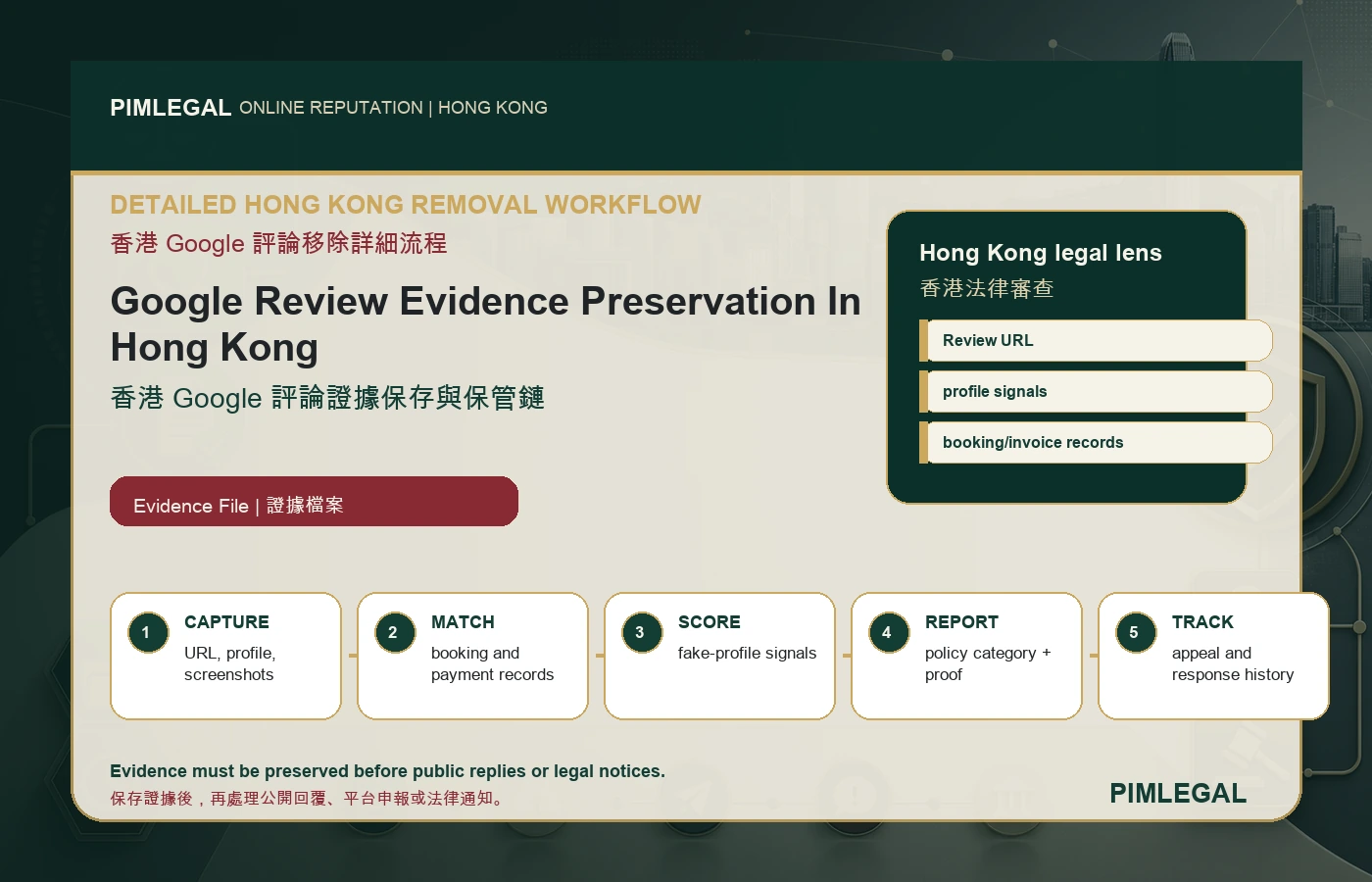
Task: Click the CAPTURE step heading
Action: click(226, 622)
